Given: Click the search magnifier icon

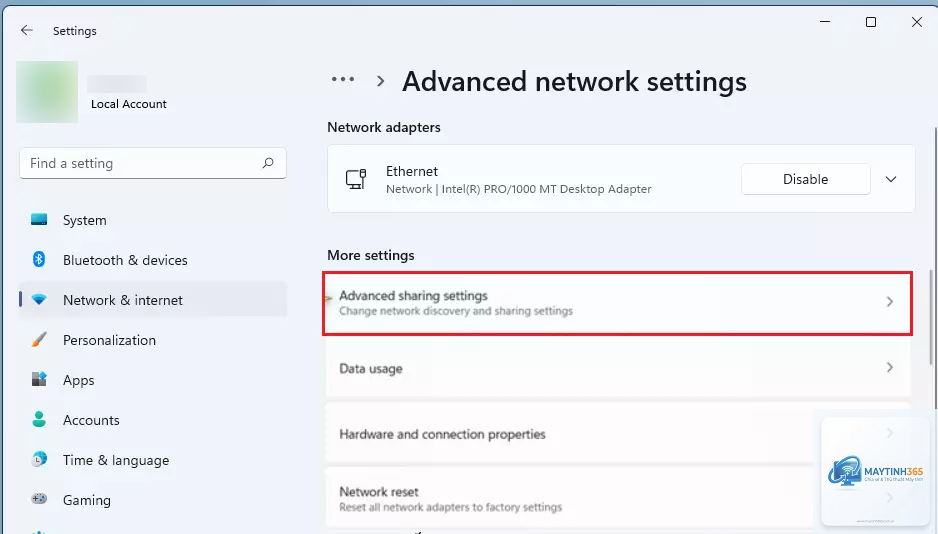Looking at the screenshot, I should tap(268, 163).
